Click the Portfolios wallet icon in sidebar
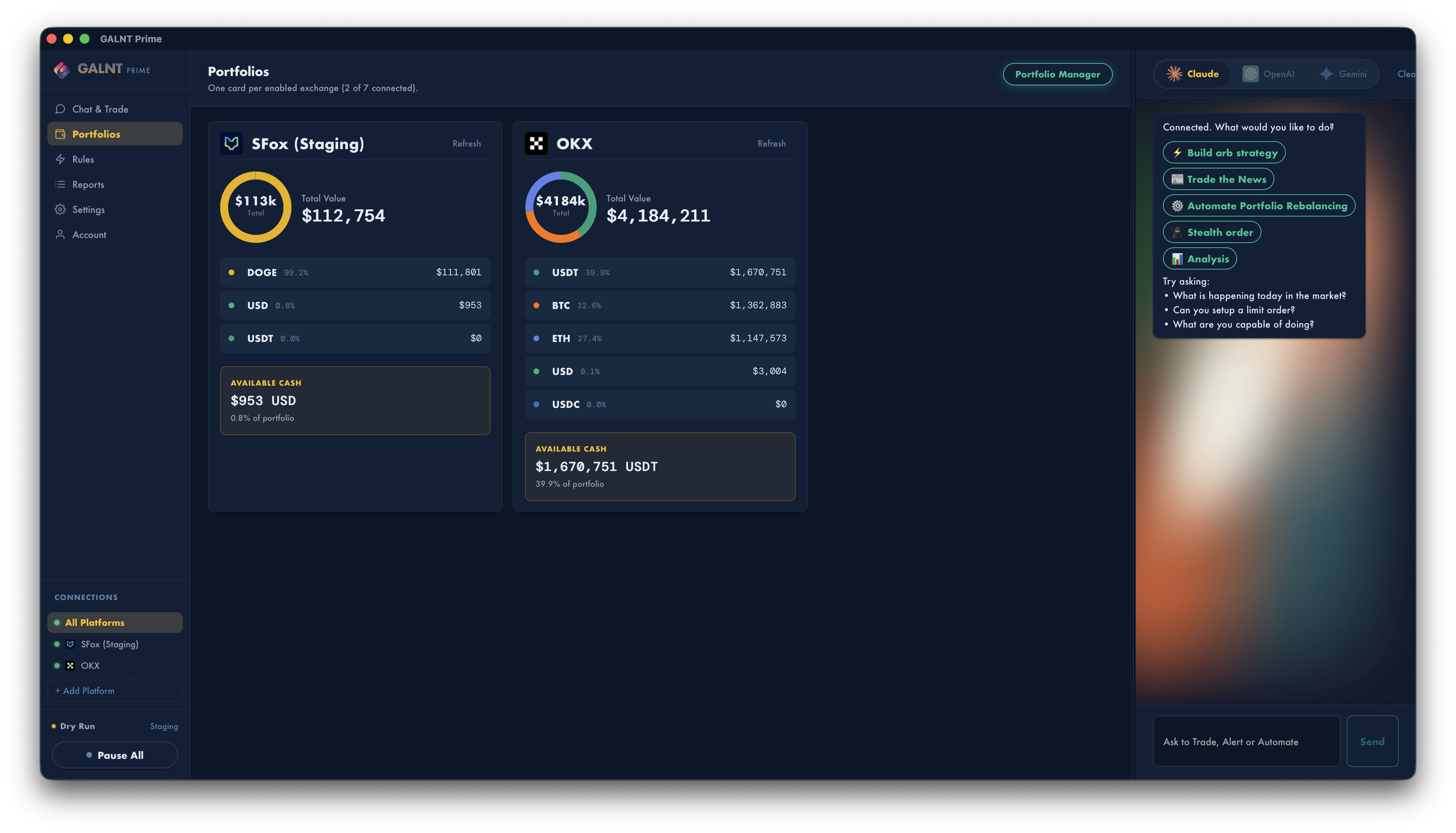Screen dimensions: 1456x833 (60, 134)
